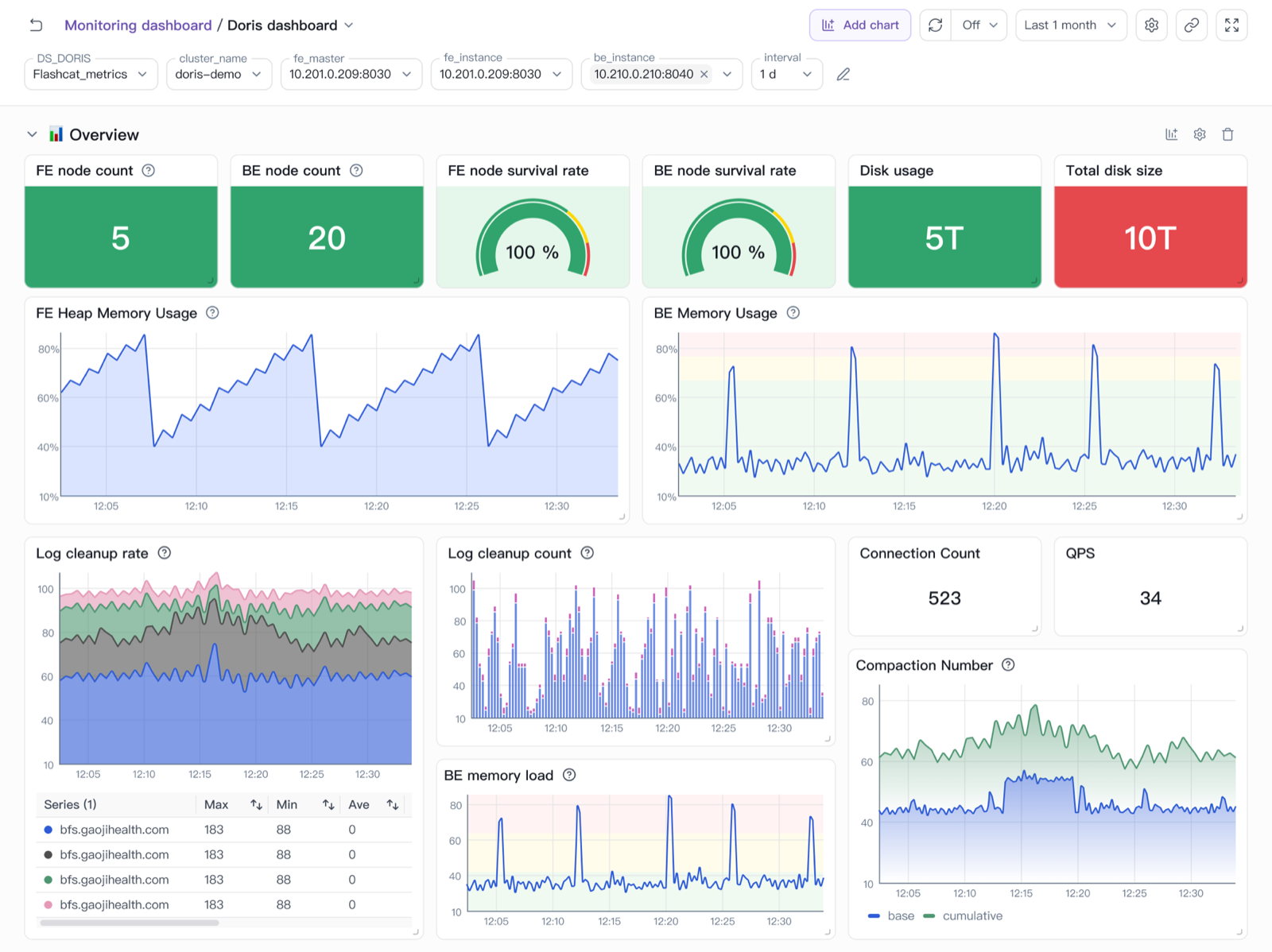
Task: Open the Doris dashboard switcher dropdown
Action: coord(348,25)
